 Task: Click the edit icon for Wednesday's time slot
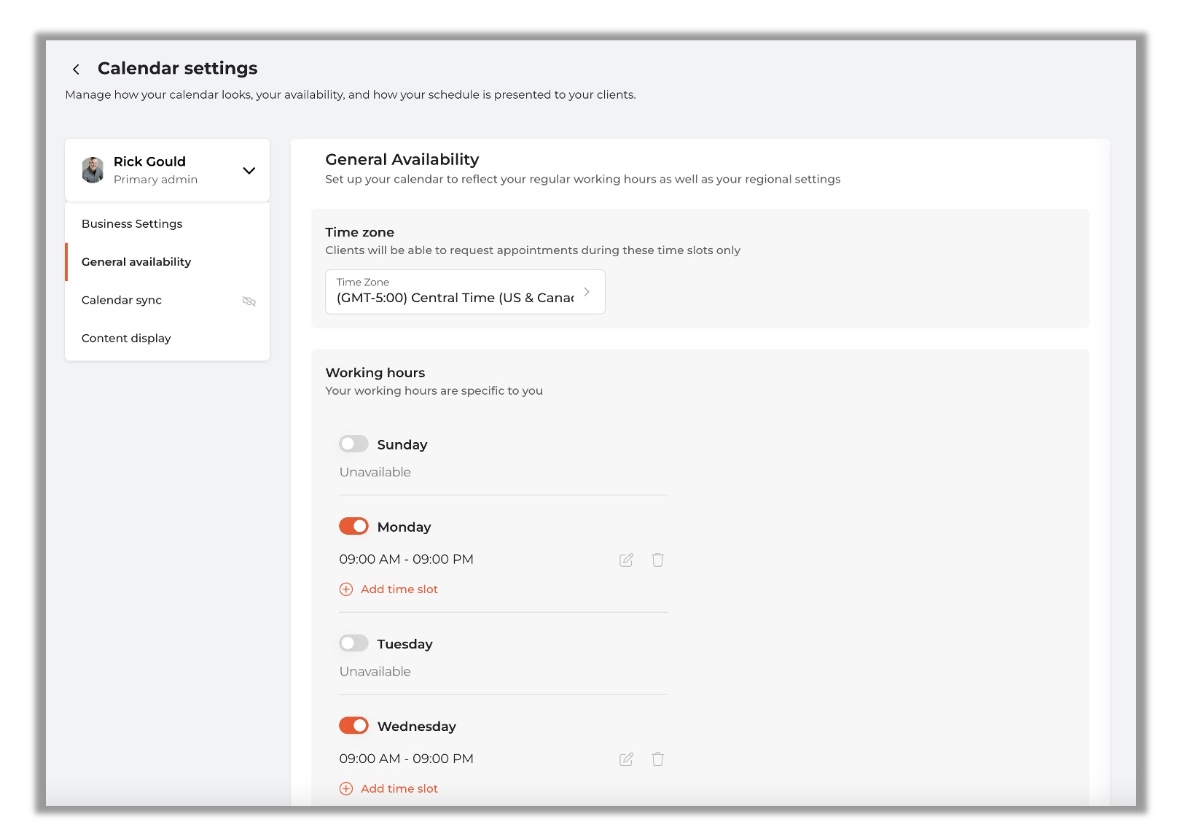(x=626, y=759)
